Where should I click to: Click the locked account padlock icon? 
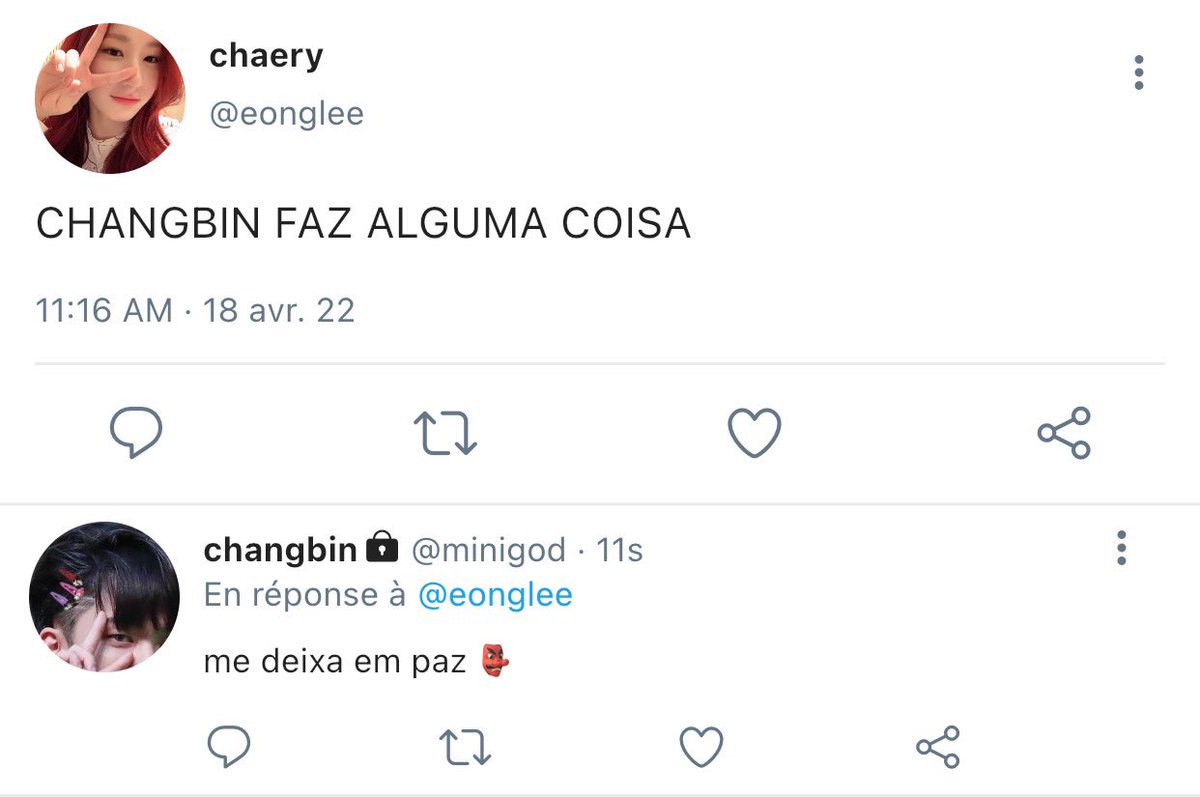tap(381, 547)
